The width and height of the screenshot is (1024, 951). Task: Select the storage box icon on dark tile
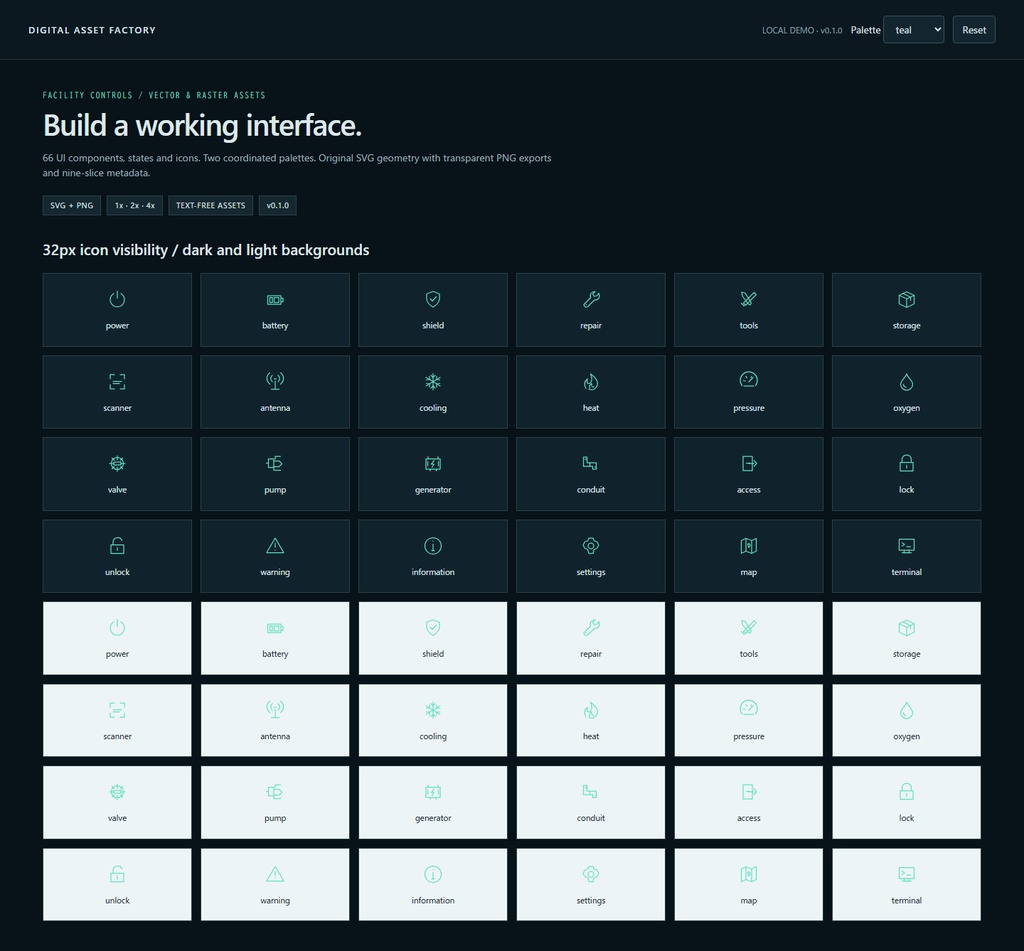pyautogui.click(x=906, y=299)
